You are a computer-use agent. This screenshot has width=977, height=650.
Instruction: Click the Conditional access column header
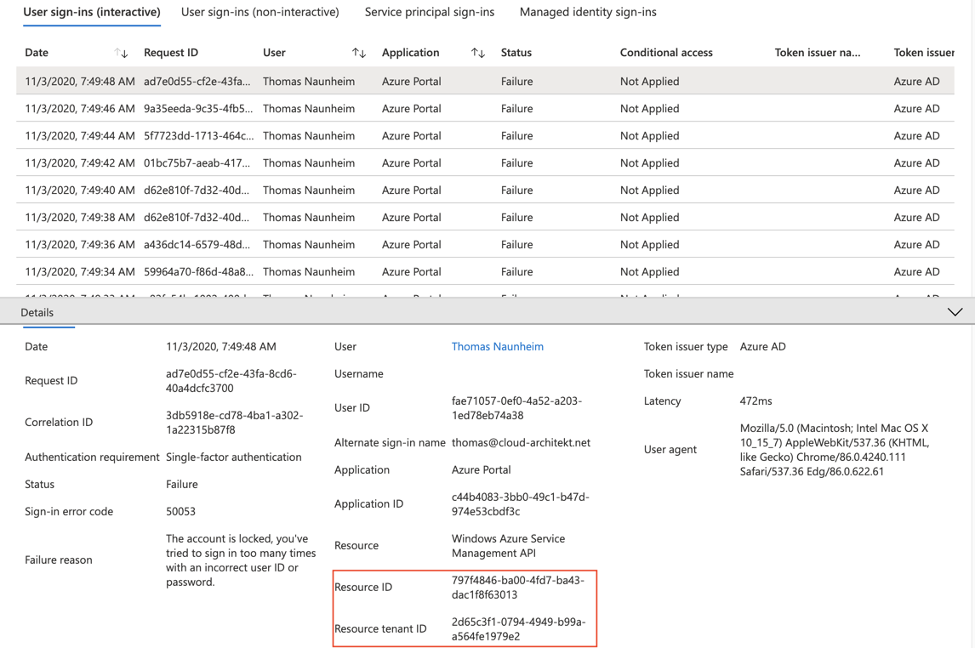click(x=666, y=53)
